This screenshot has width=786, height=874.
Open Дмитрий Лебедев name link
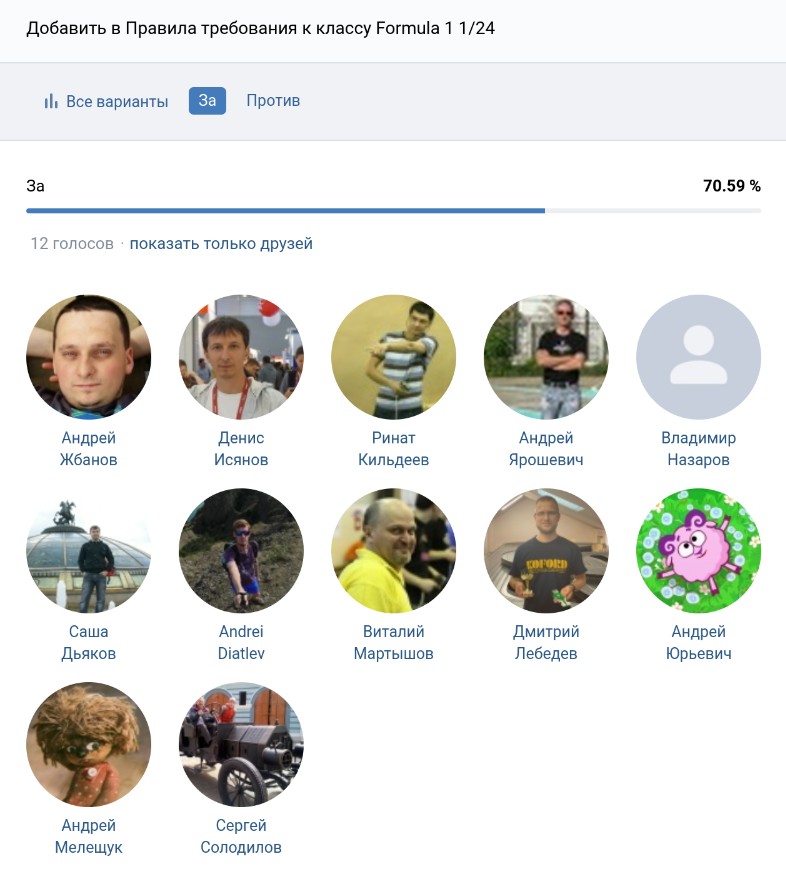pyautogui.click(x=546, y=643)
